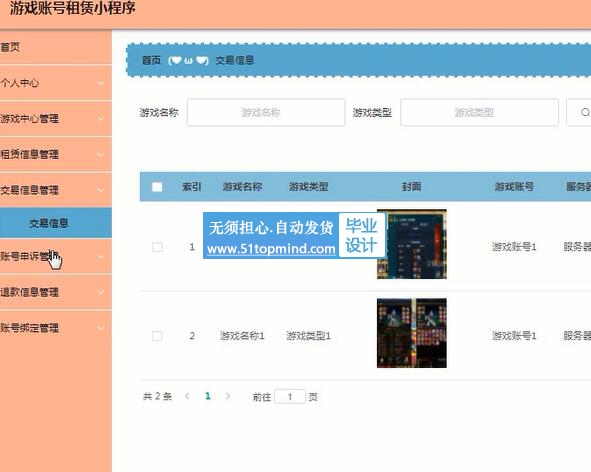This screenshot has width=591, height=472.
Task: Open 账号申诉管理 sidebar menu
Action: (56, 256)
